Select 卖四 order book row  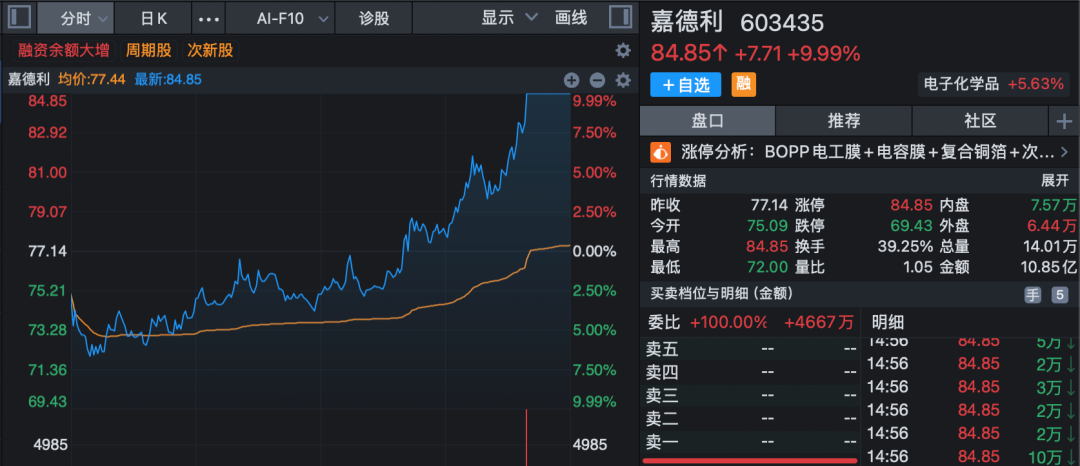749,373
